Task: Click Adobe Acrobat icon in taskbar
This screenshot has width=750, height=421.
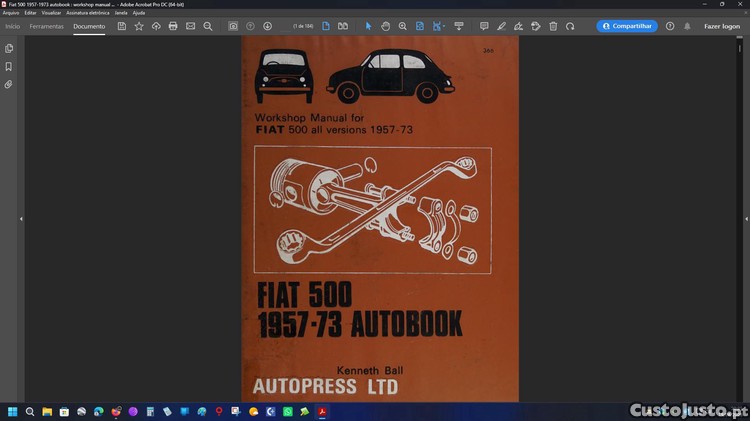Action: point(322,412)
